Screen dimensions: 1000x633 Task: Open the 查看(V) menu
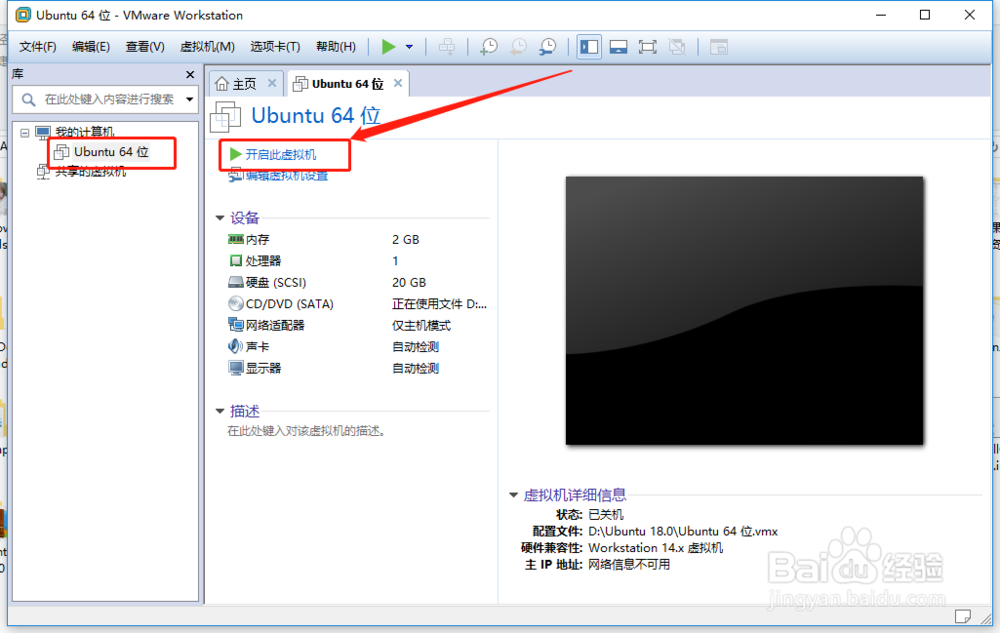(145, 47)
